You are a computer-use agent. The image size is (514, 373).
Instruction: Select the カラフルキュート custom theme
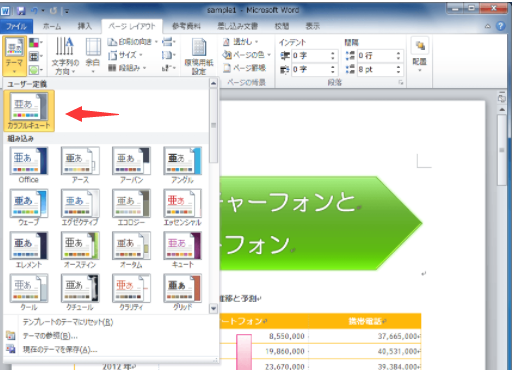(29, 111)
